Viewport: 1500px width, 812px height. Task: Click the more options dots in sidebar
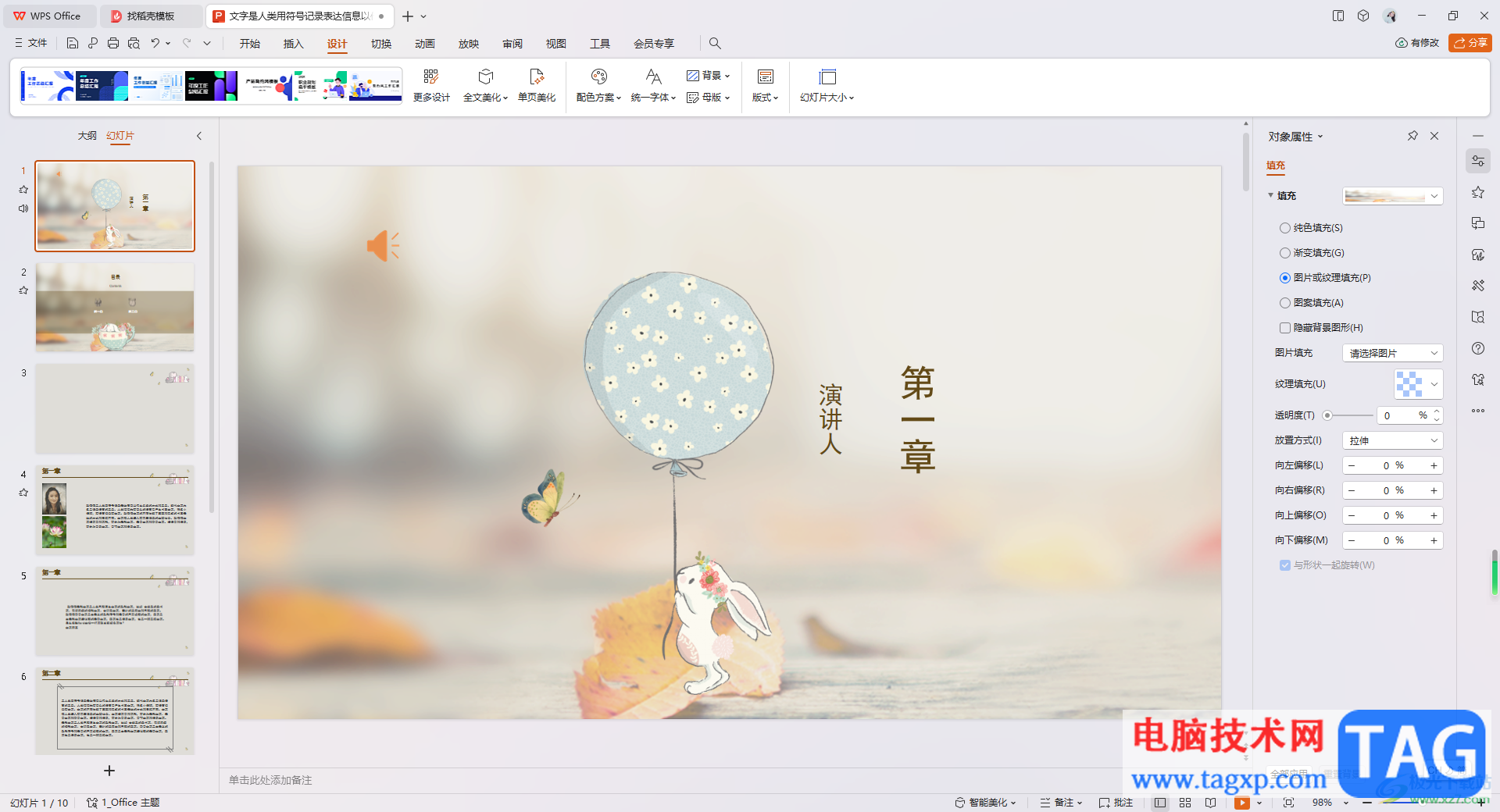click(1478, 411)
